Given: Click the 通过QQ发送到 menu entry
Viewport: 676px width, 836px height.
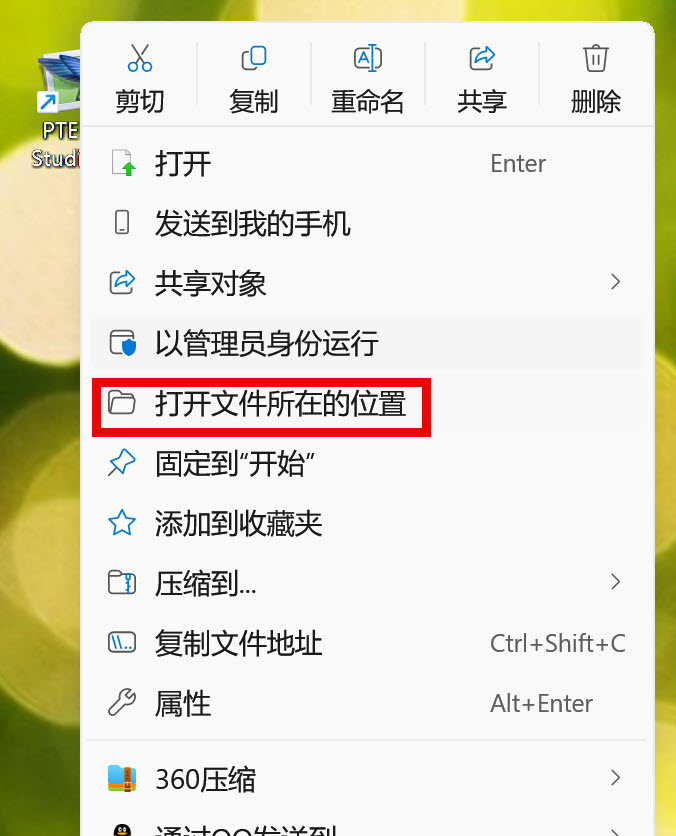Looking at the screenshot, I should 368,828.
